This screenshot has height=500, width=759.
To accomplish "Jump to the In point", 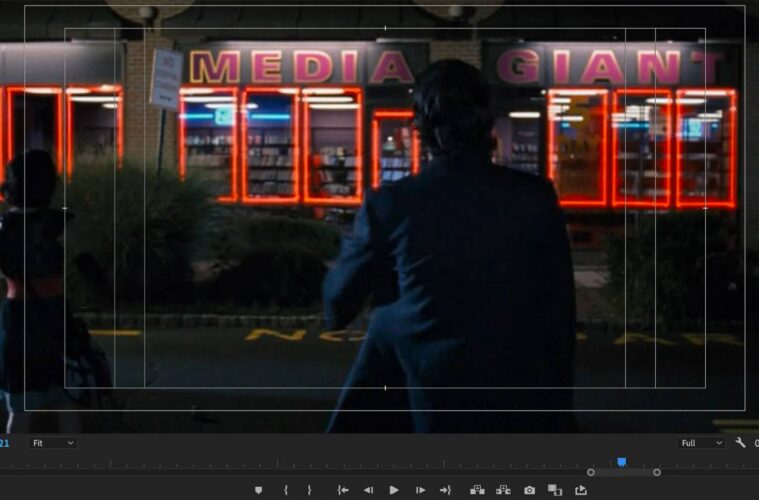I will click(x=343, y=490).
